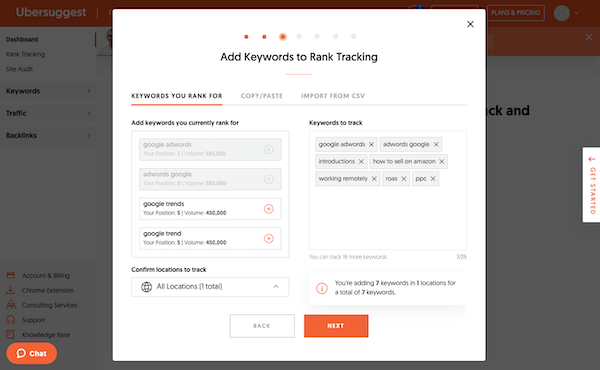This screenshot has height=370, width=600.
Task: Open Account & Billing link
Action: point(46,275)
